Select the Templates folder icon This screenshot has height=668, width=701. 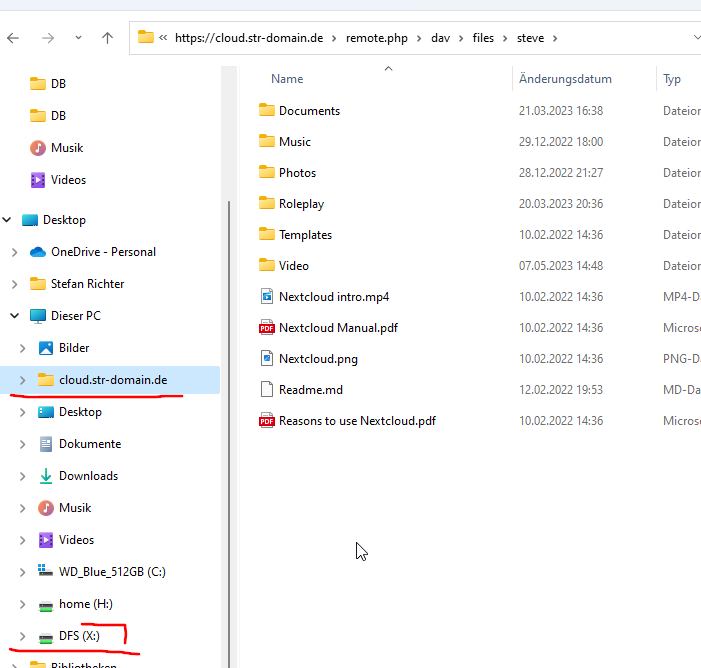[267, 234]
